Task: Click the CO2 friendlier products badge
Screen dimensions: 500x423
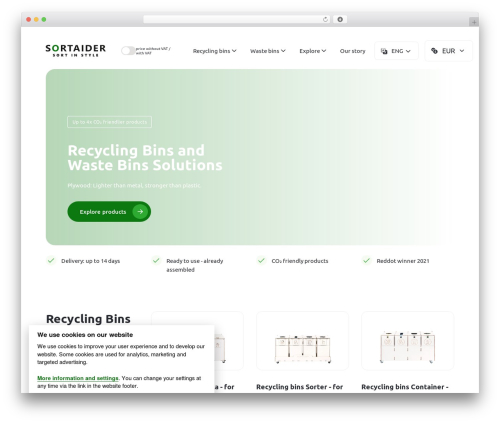Action: (x=109, y=122)
